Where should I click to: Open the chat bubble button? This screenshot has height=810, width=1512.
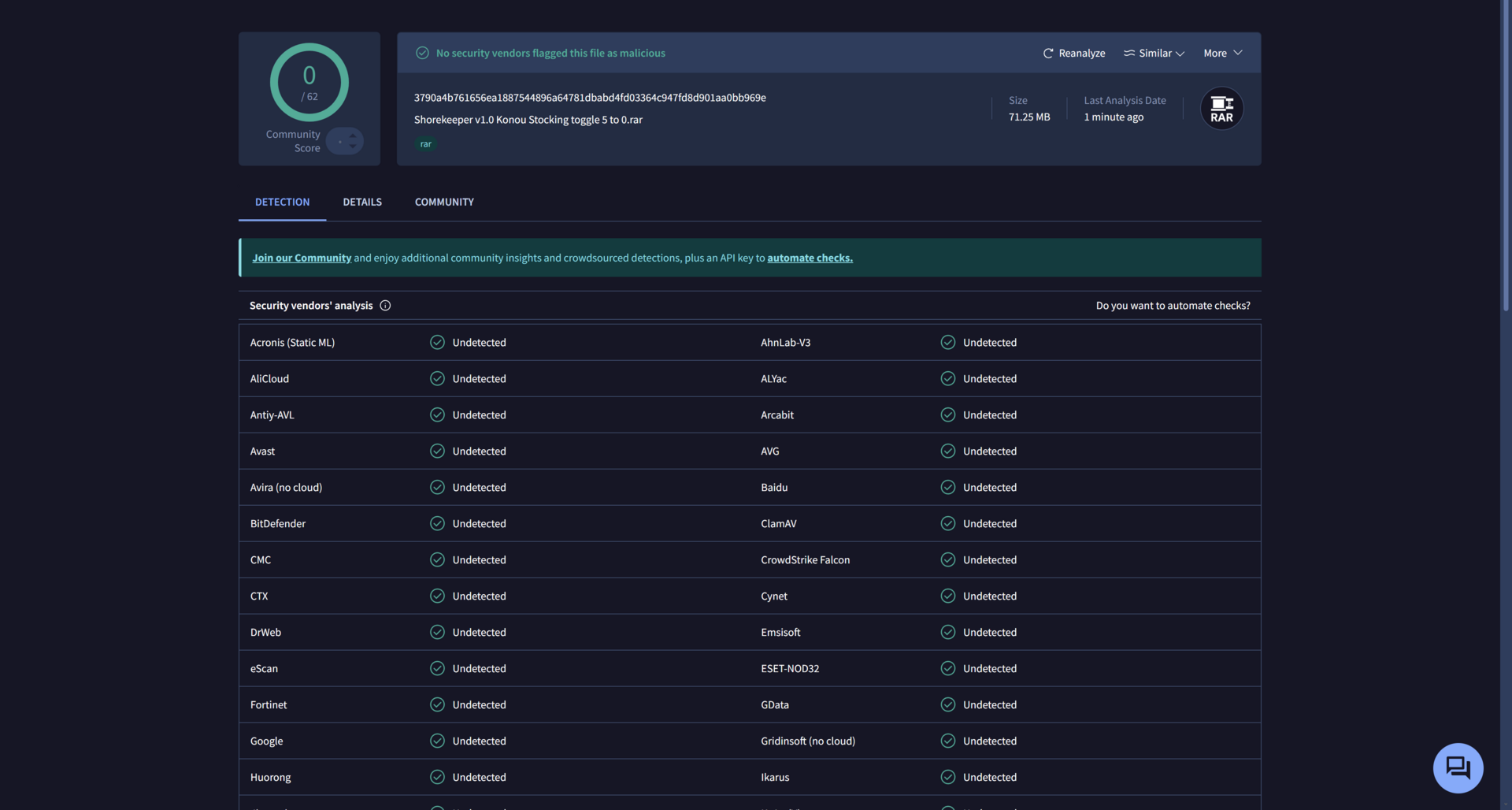1458,768
